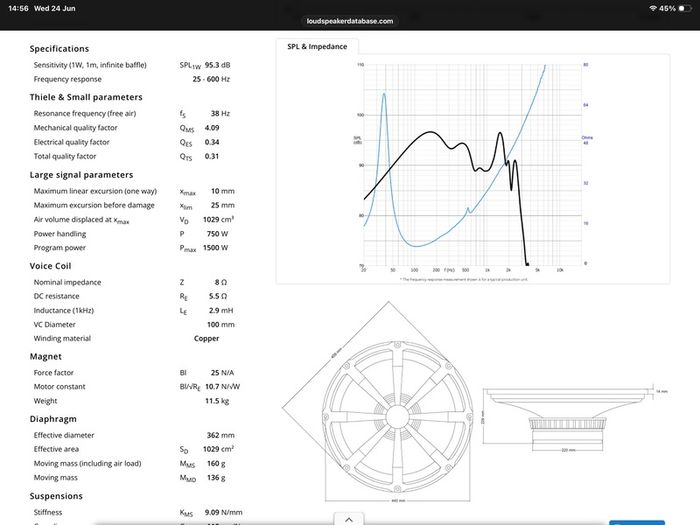Tap the up-chevron handle at page bottom

[x=349, y=519]
